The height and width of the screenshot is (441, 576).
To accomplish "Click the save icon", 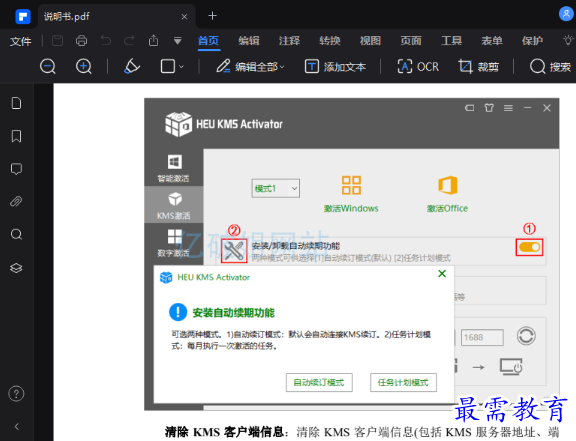I will click(x=57, y=41).
